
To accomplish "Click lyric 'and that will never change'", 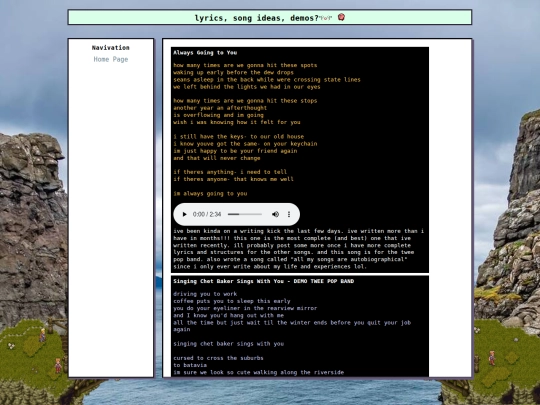I will (217, 158).
